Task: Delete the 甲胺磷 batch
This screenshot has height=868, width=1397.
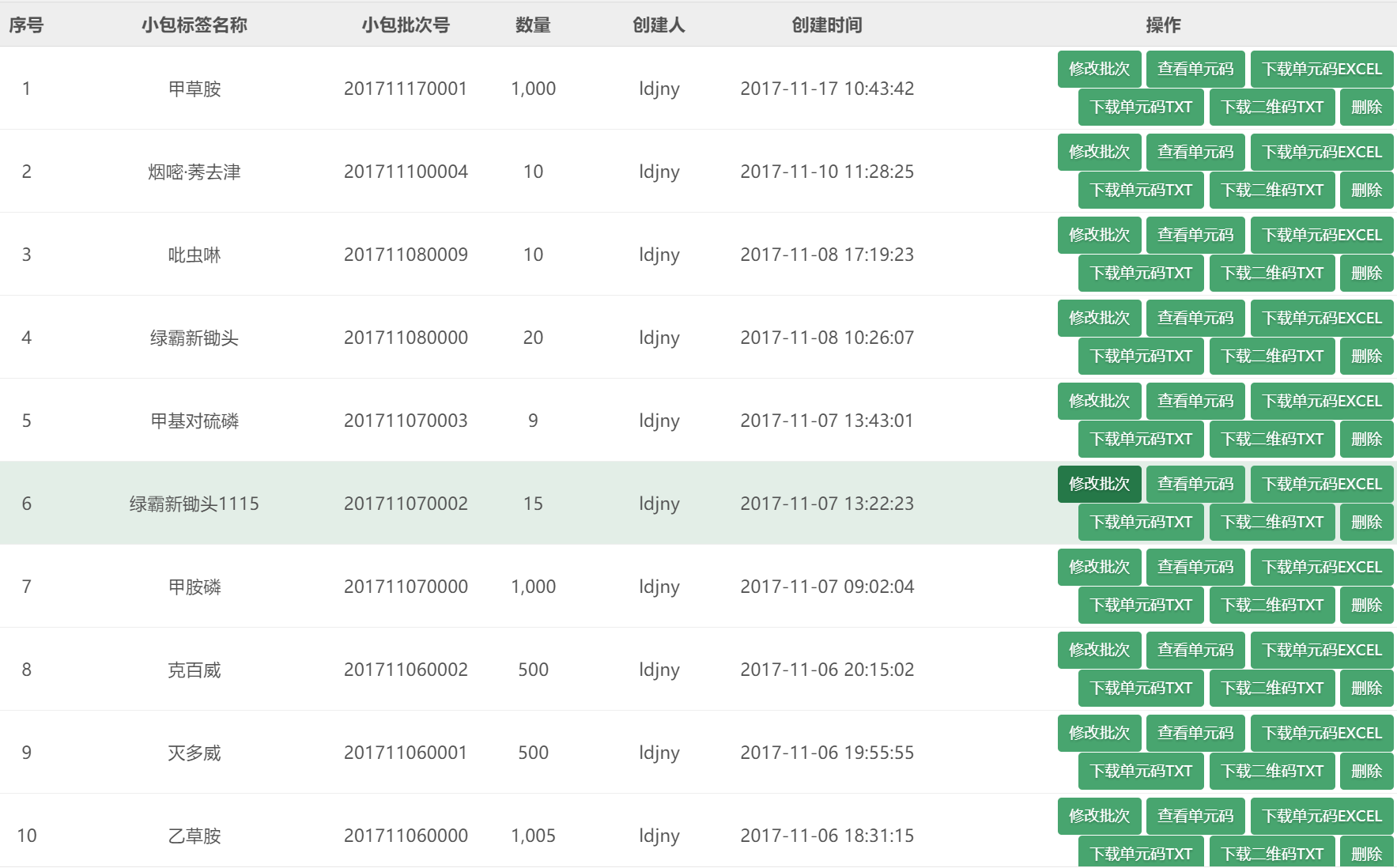Action: point(1366,605)
